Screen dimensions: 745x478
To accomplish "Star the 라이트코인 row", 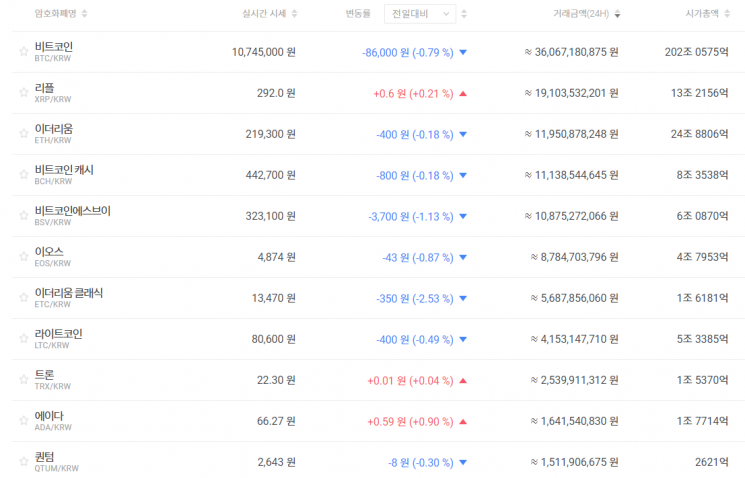I will coord(24,338).
